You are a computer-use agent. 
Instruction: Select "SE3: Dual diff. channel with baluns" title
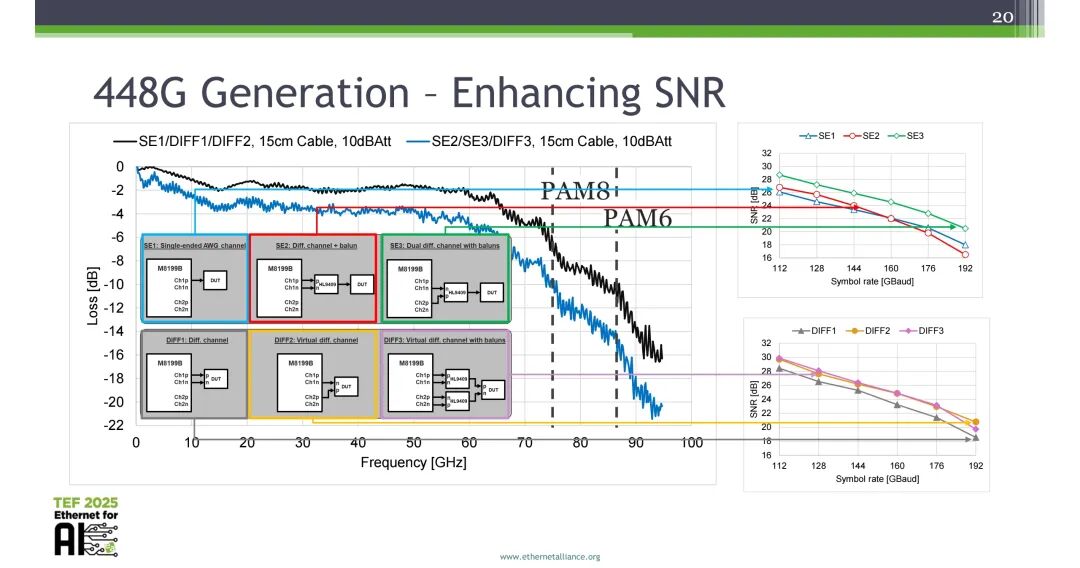(444, 246)
